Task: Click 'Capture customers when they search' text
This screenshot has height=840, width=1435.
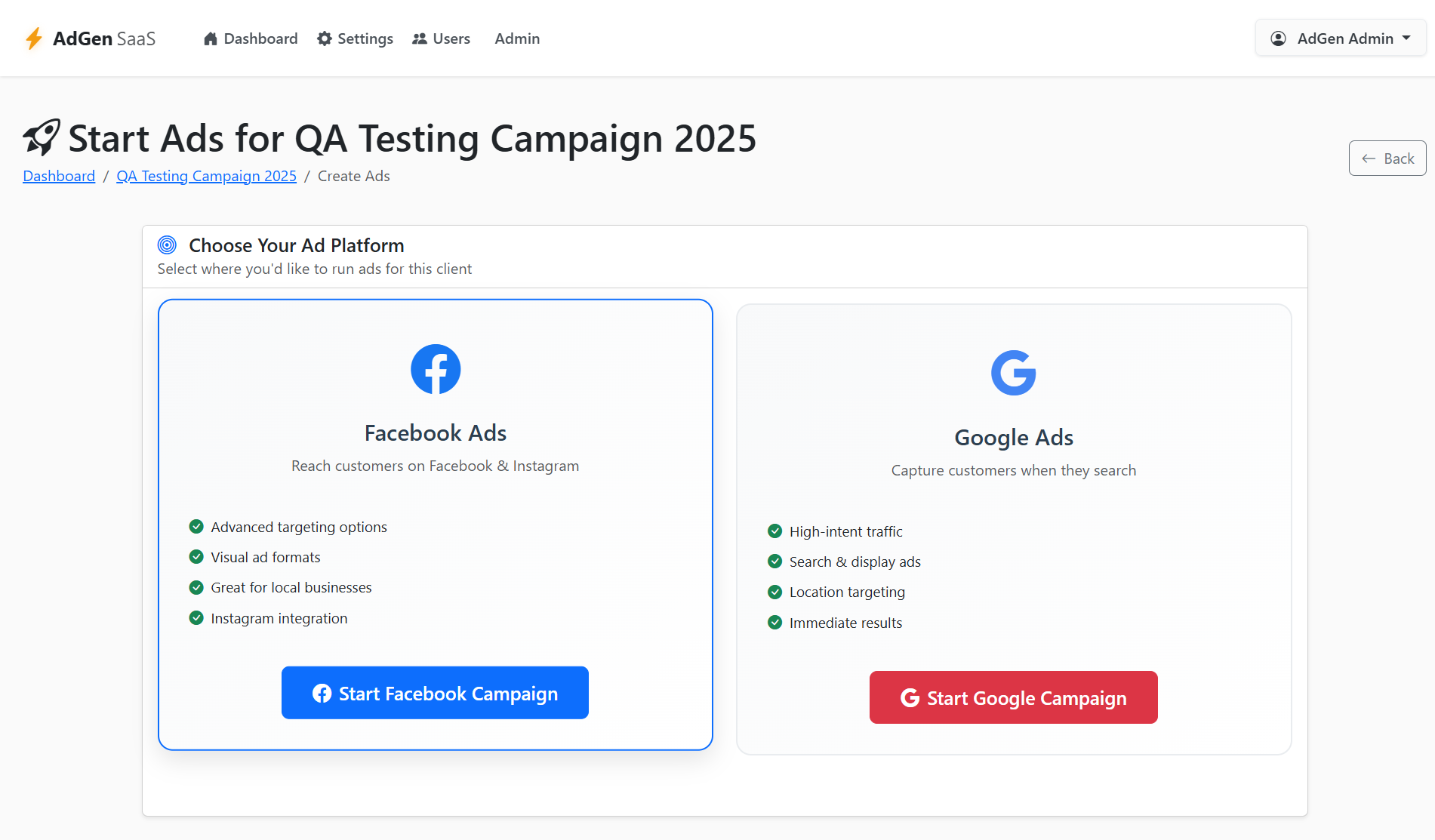Action: (1014, 470)
